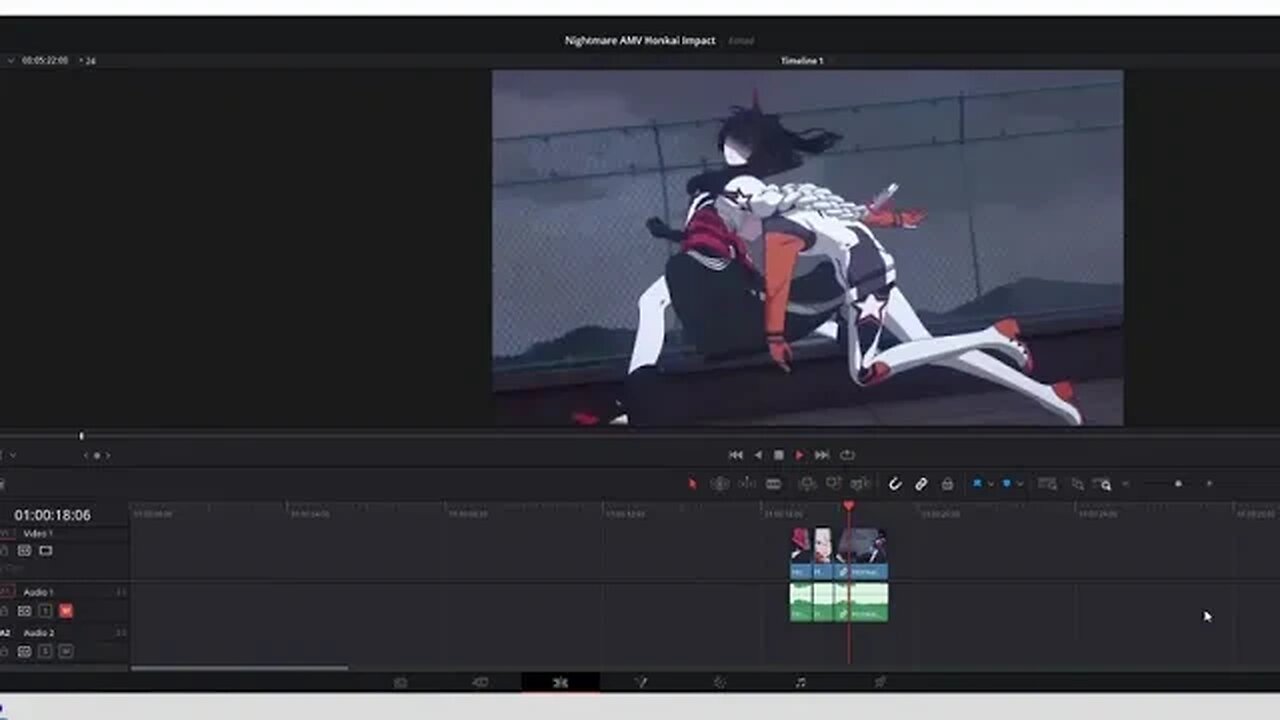Viewport: 1280px width, 720px height.
Task: Stop playback using the square stop button
Action: [778, 455]
